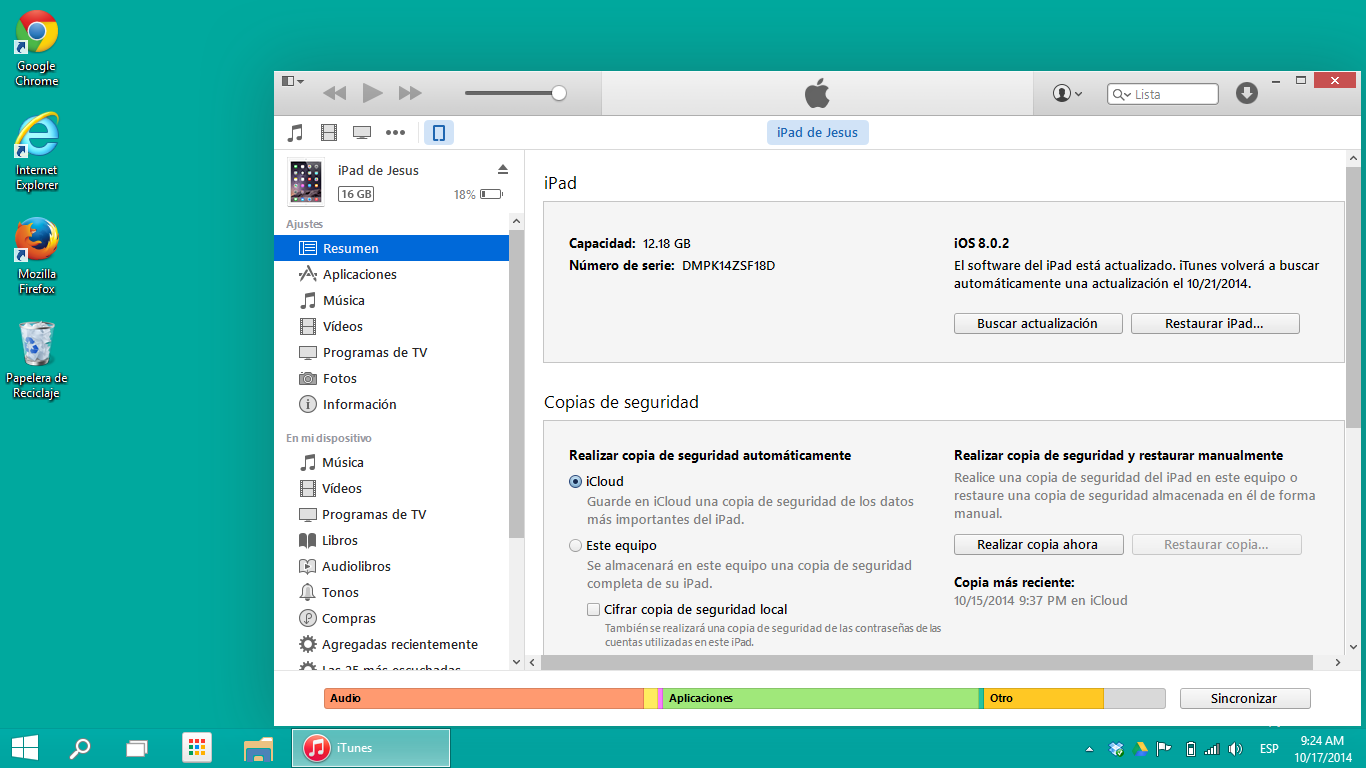Open the Movies library film icon
The width and height of the screenshot is (1366, 768).
pos(329,132)
